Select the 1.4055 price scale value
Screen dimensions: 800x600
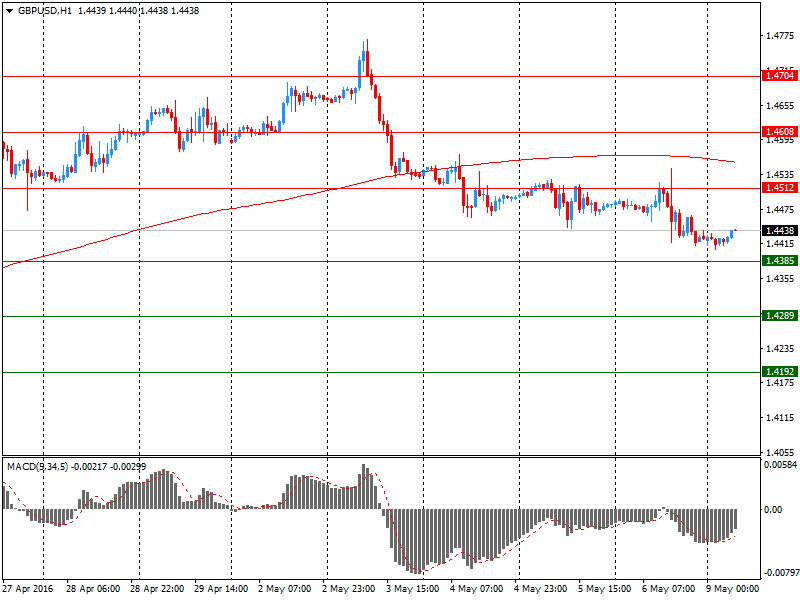[x=780, y=452]
